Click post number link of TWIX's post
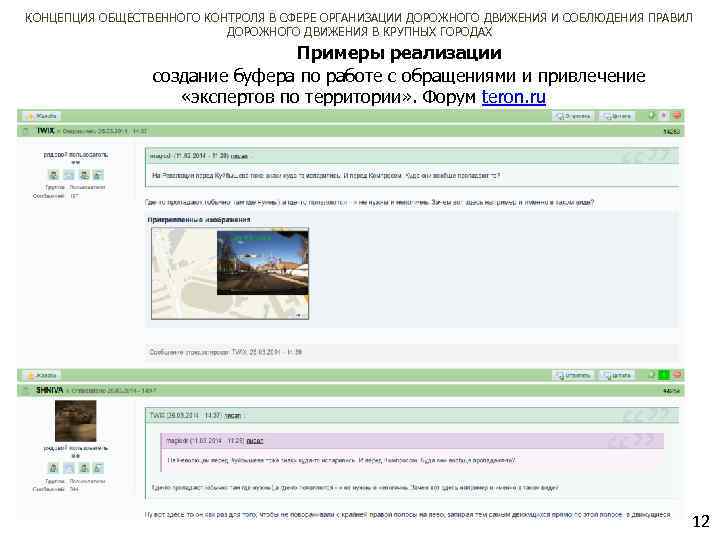Viewport: 720px width, 540px height. [672, 132]
